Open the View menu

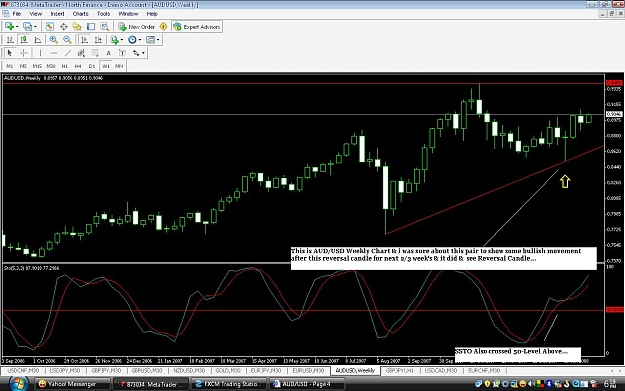click(x=35, y=14)
